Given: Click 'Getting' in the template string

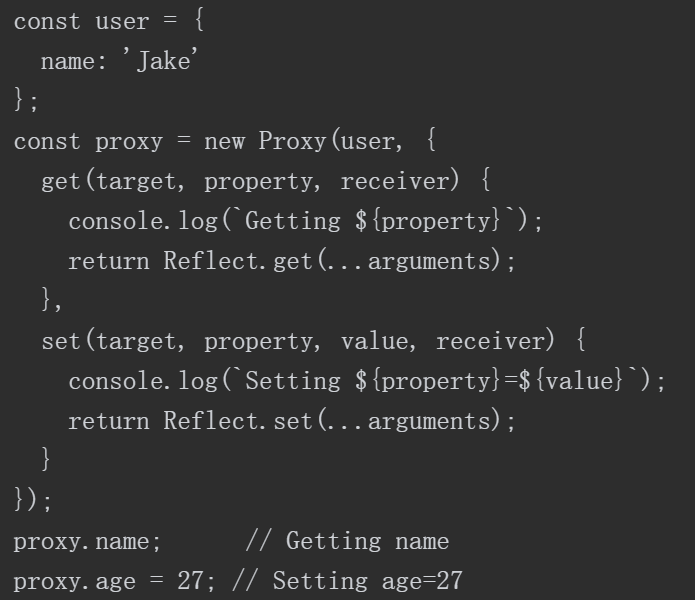Looking at the screenshot, I should click(293, 221).
